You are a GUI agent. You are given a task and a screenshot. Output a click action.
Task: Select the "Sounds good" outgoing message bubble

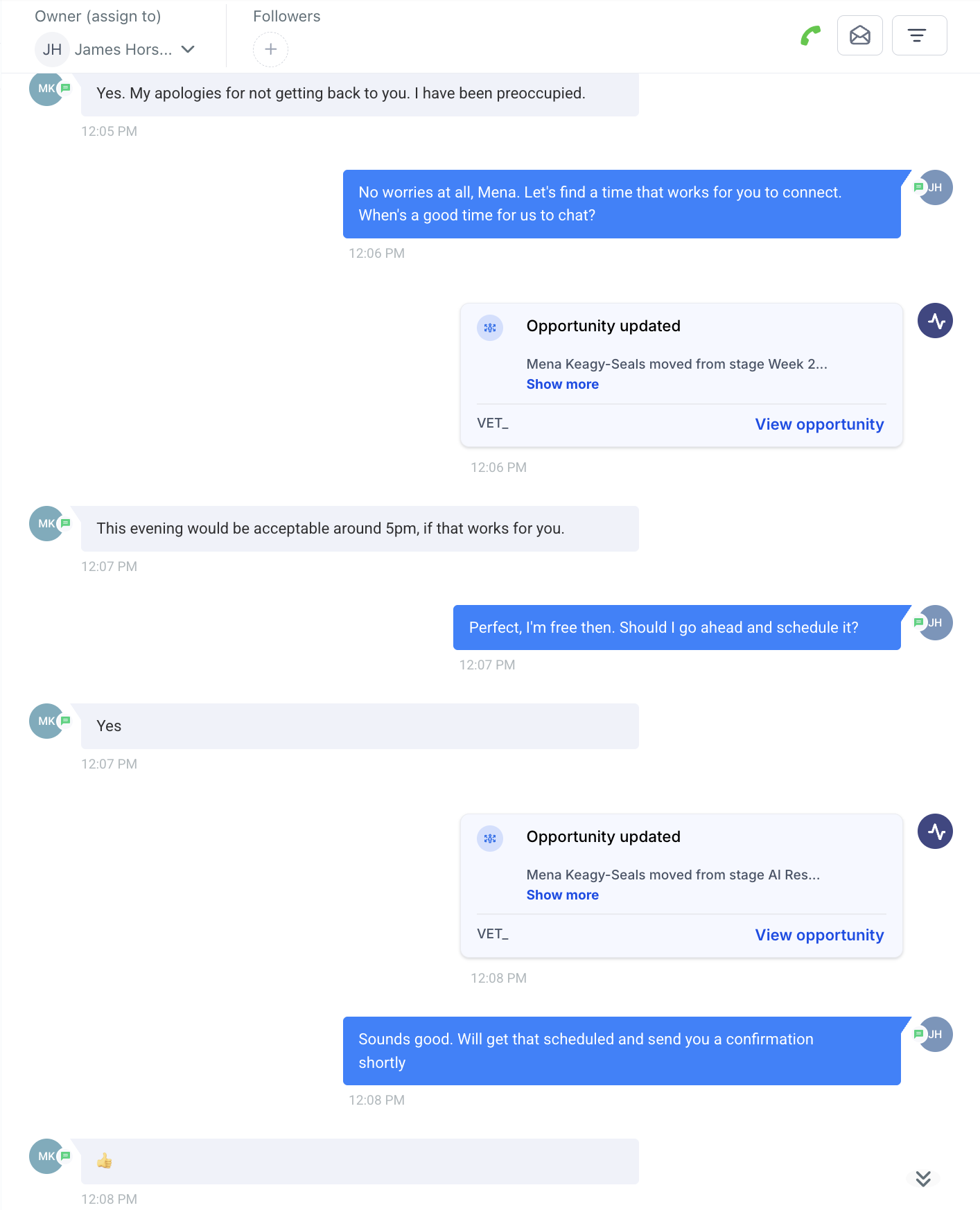[621, 1051]
